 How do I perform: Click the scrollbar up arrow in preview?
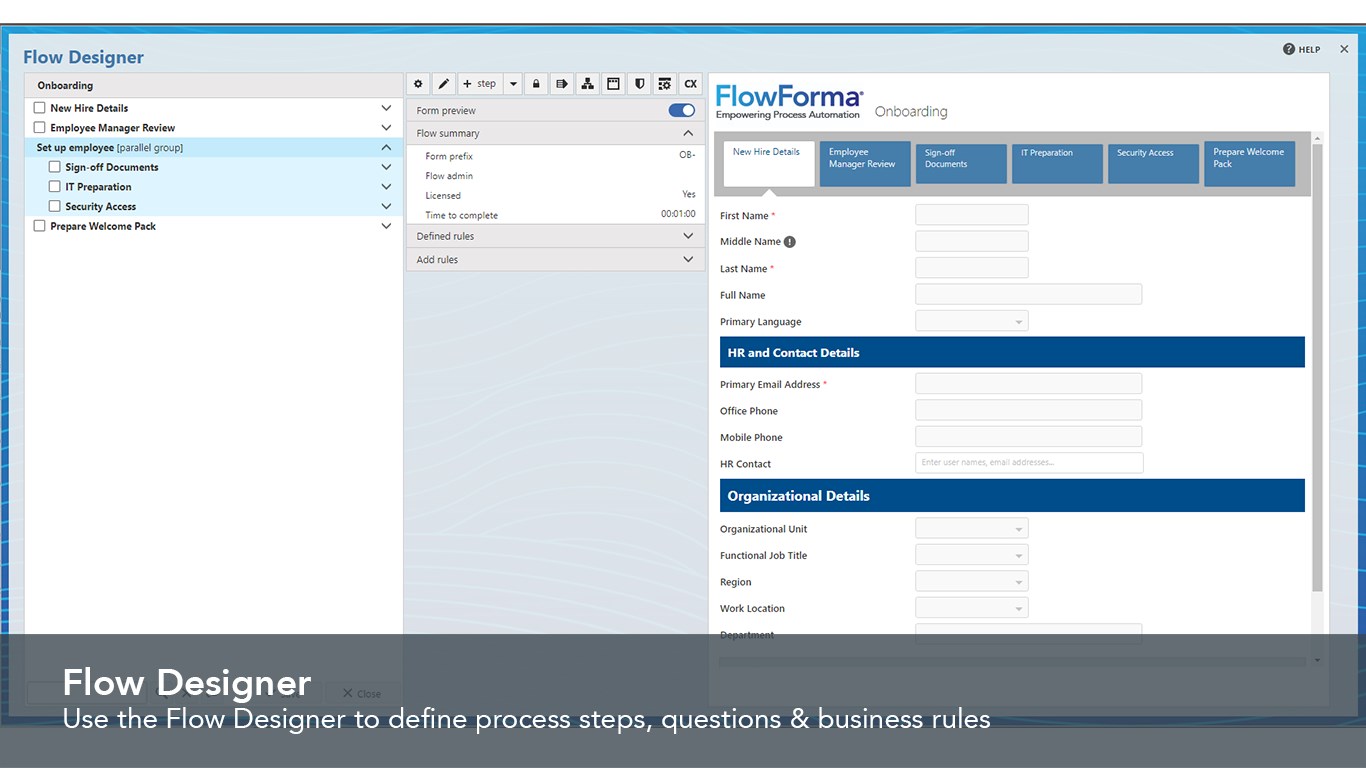1317,138
